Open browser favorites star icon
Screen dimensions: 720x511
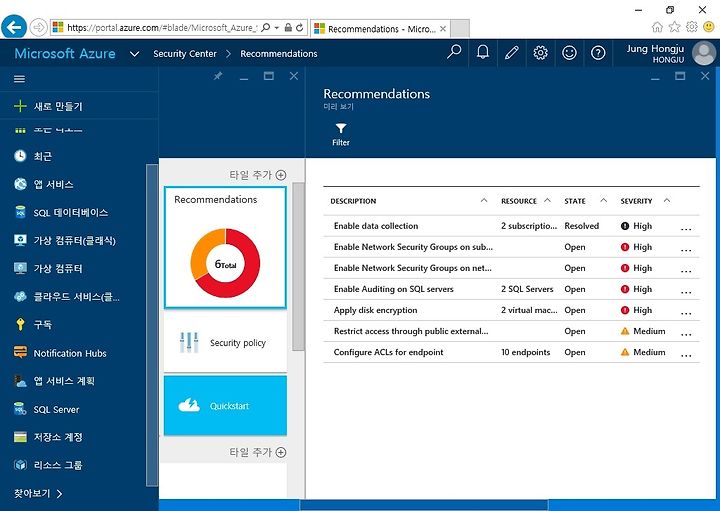(x=675, y=27)
